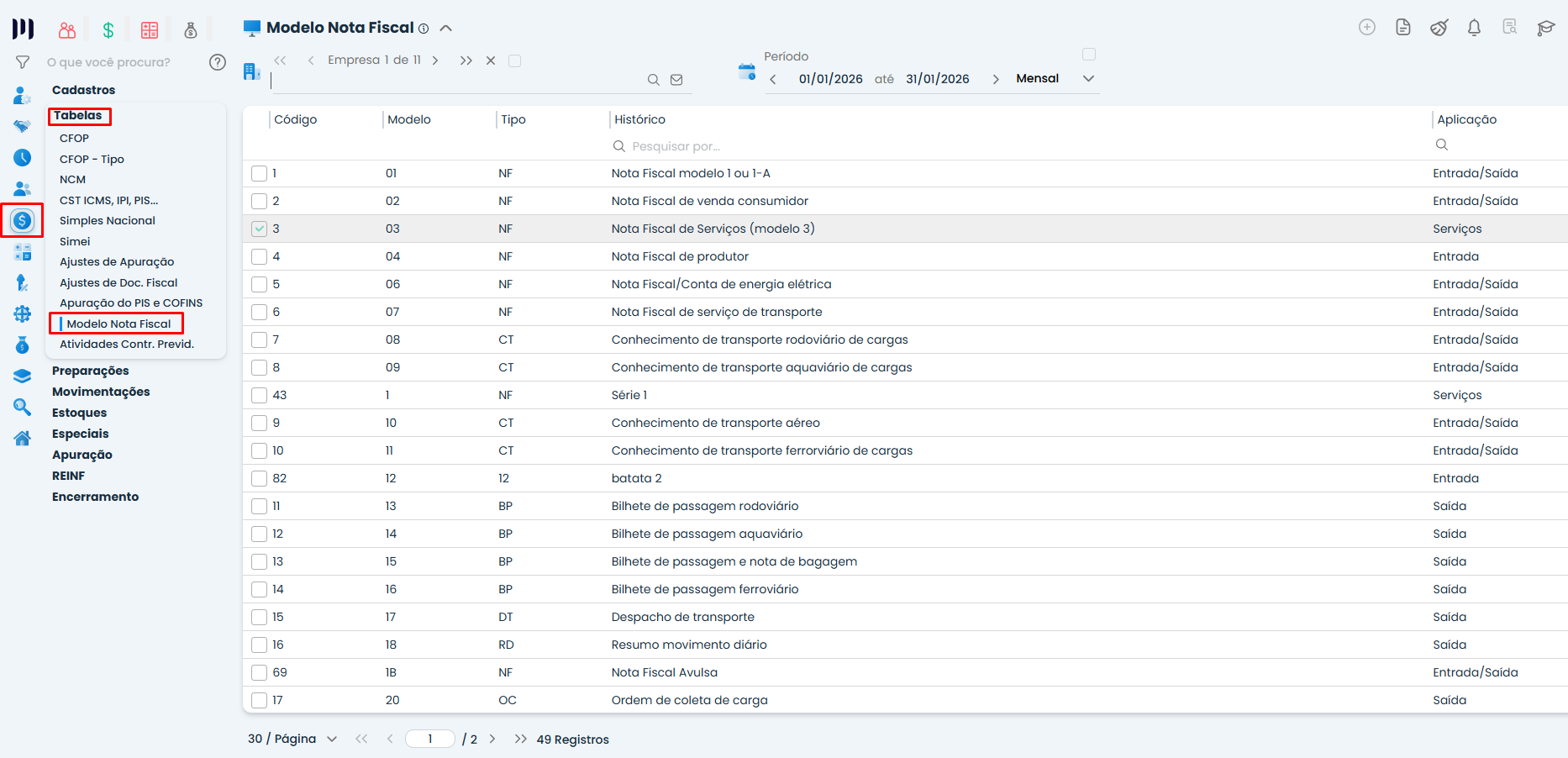This screenshot has height=758, width=1568.
Task: Open the green dollar sign module
Action: click(x=108, y=30)
